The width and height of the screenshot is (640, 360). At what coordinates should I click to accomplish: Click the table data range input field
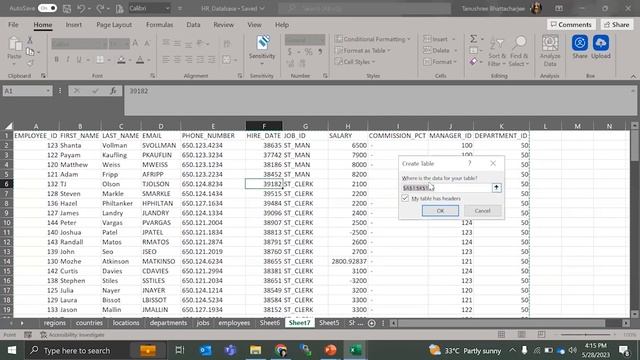point(446,188)
